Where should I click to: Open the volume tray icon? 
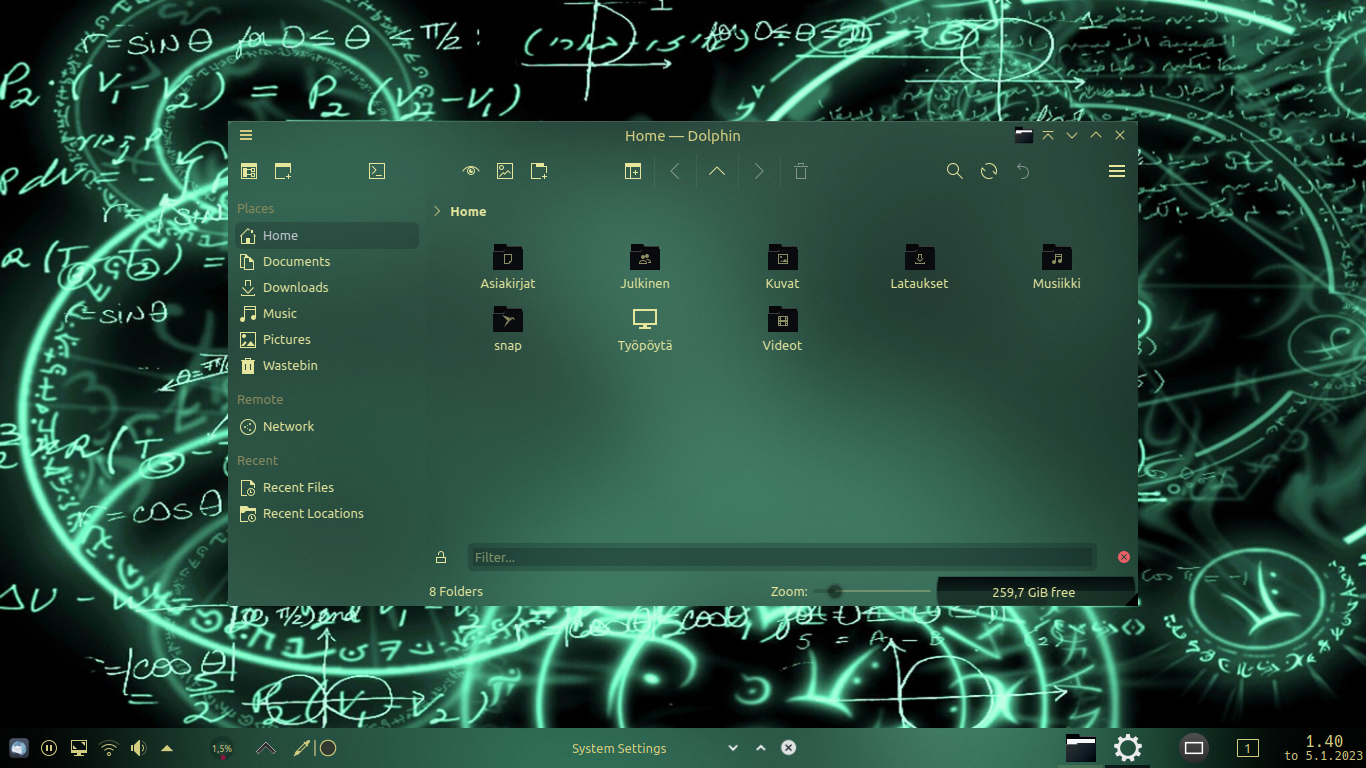click(138, 748)
